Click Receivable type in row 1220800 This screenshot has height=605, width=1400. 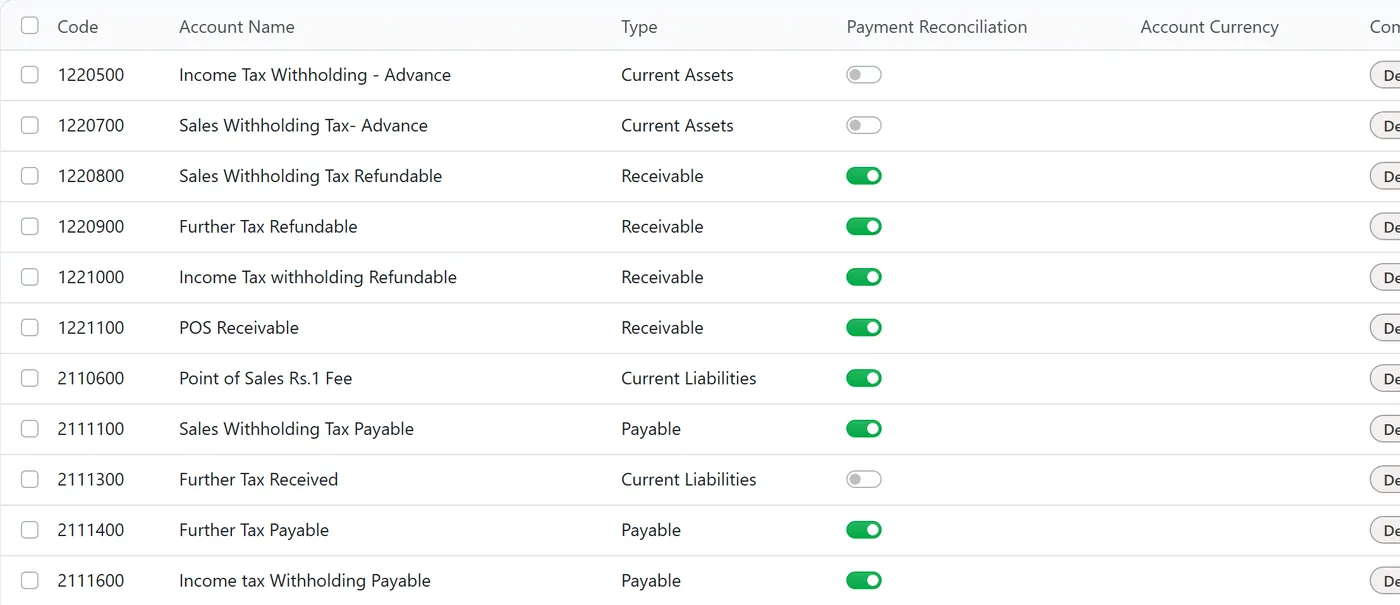[662, 176]
